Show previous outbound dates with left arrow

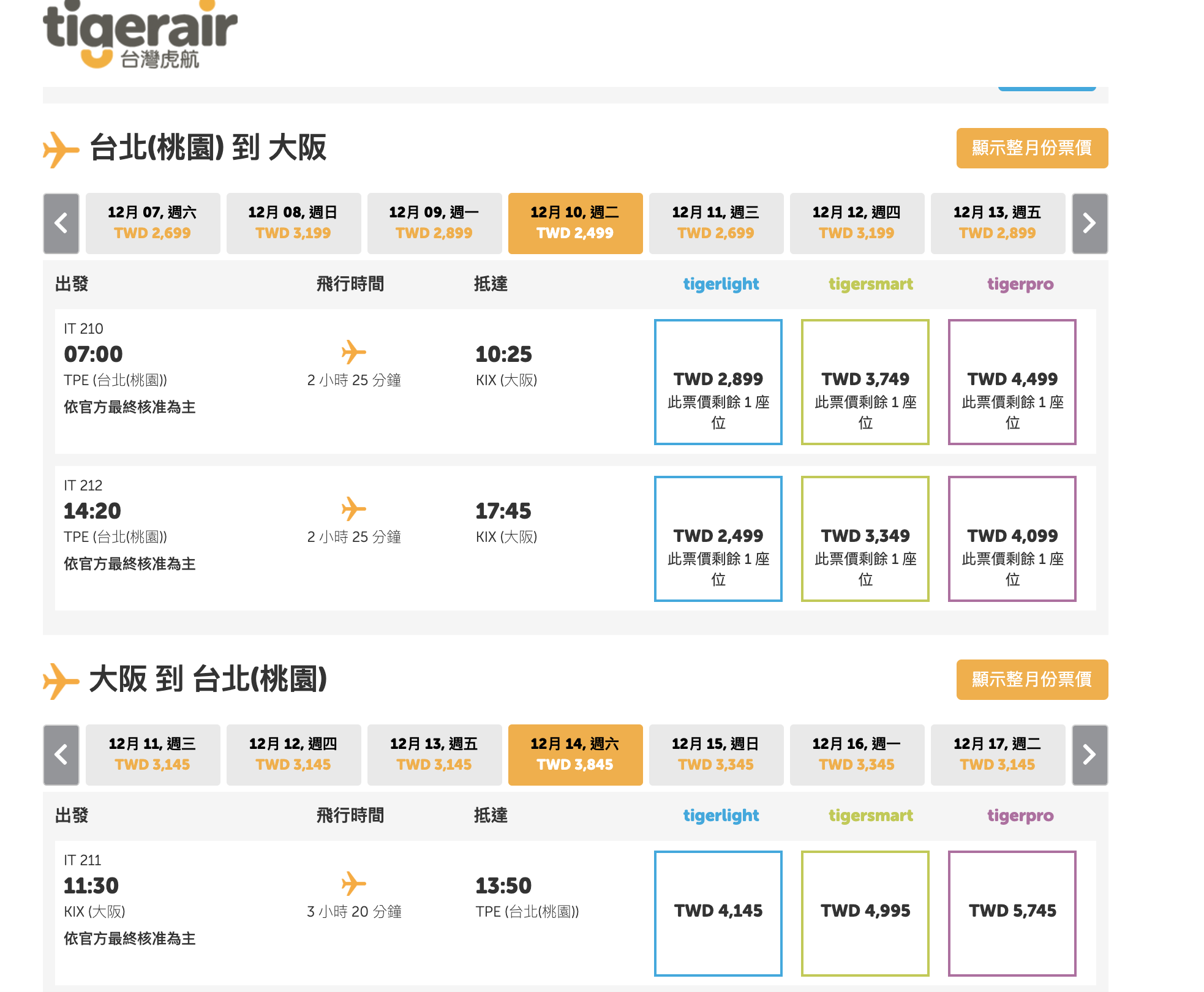[61, 224]
